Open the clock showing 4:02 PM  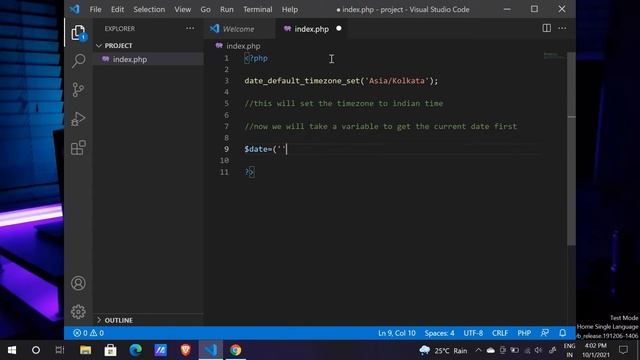click(x=596, y=350)
